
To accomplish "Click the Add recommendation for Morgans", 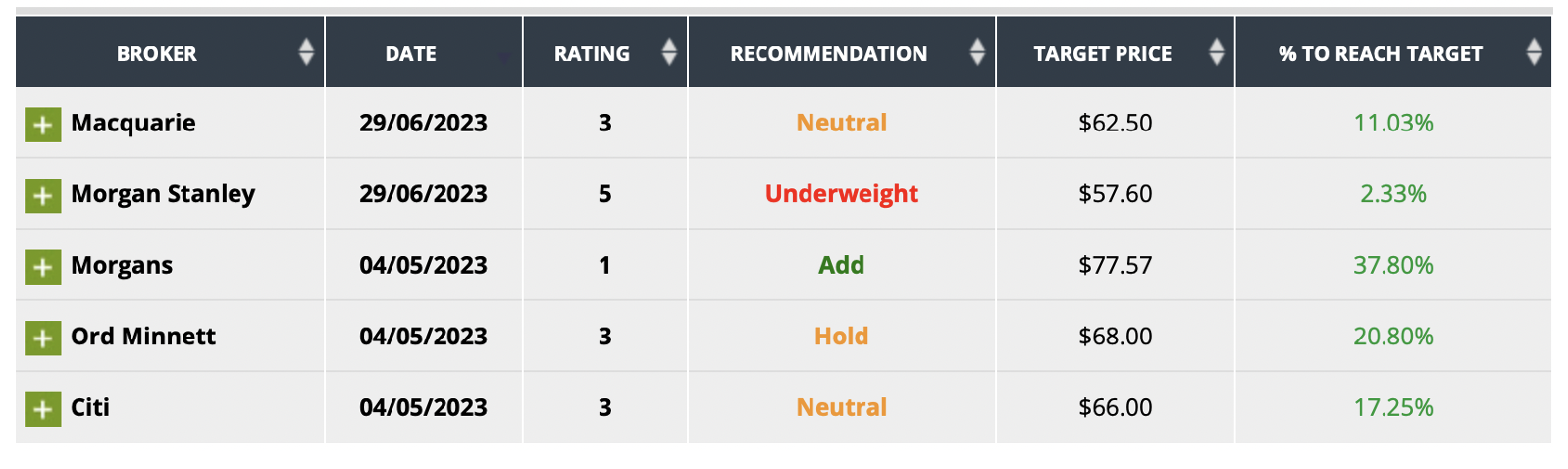I will pyautogui.click(x=841, y=265).
